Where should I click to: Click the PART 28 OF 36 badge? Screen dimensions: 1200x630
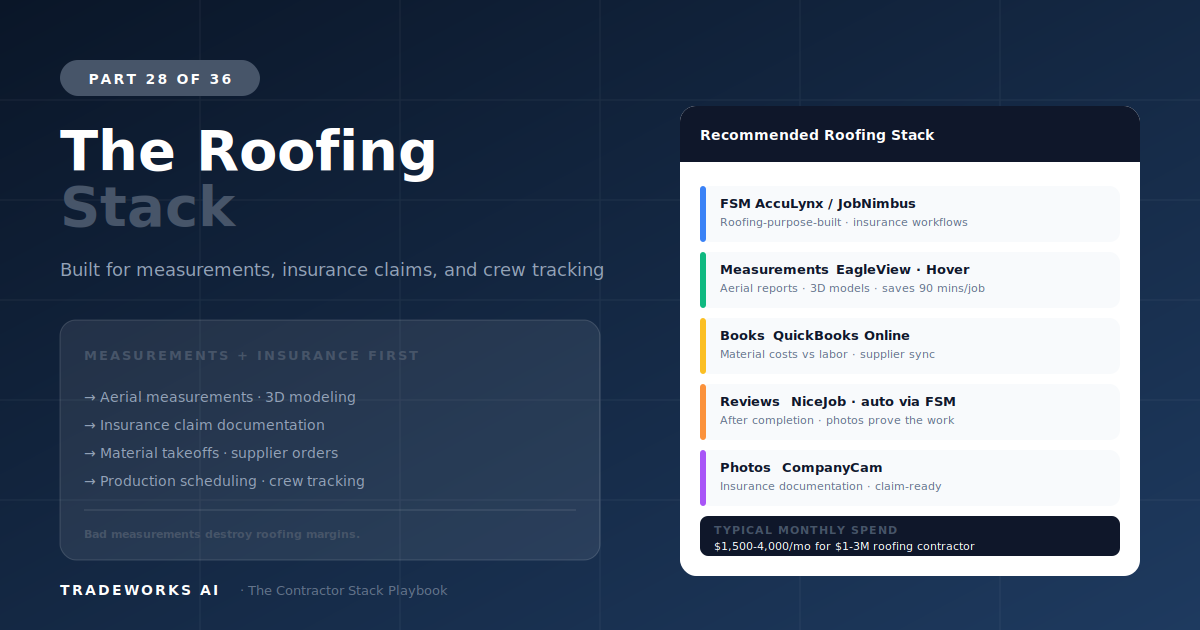tap(160, 78)
